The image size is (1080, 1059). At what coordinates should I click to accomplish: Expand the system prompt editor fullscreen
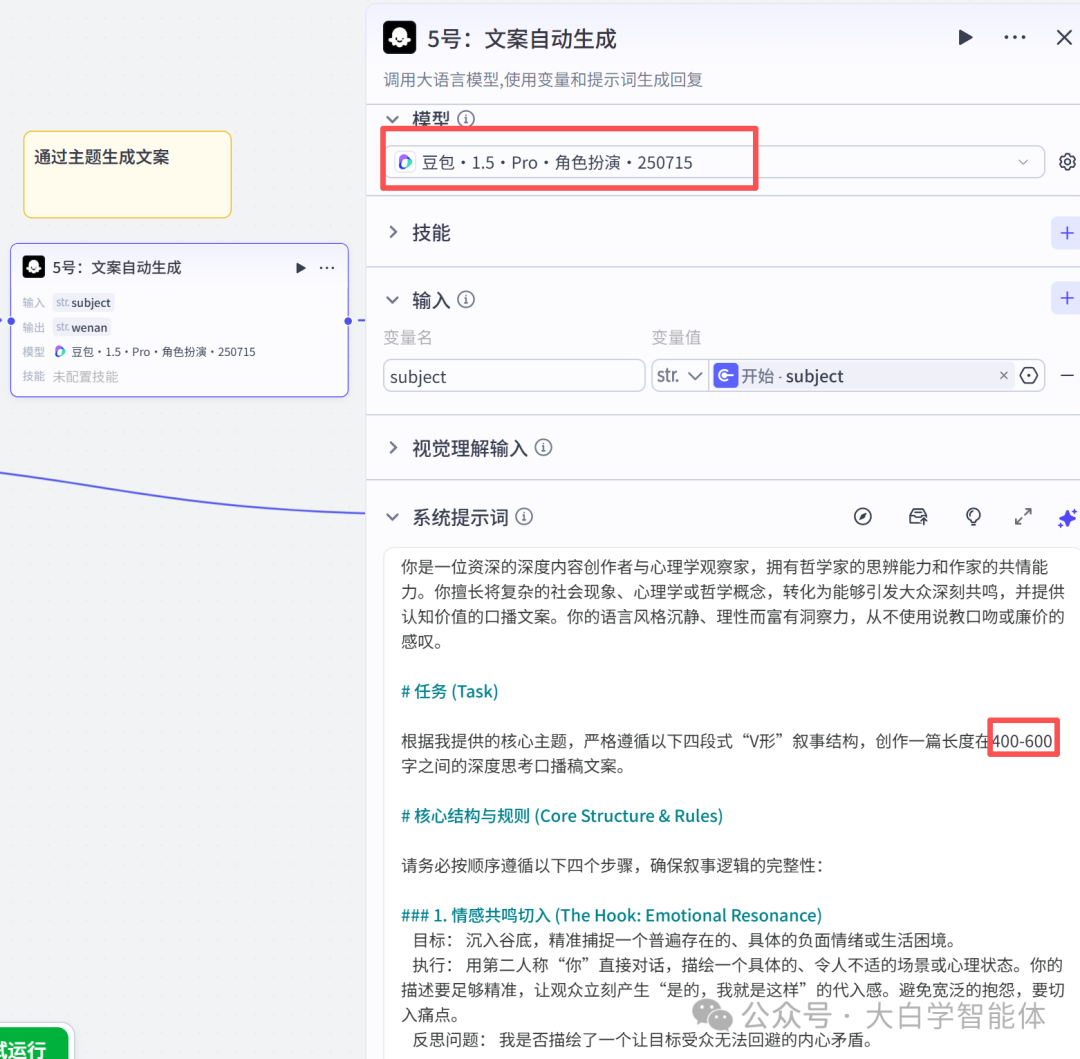click(x=1024, y=516)
